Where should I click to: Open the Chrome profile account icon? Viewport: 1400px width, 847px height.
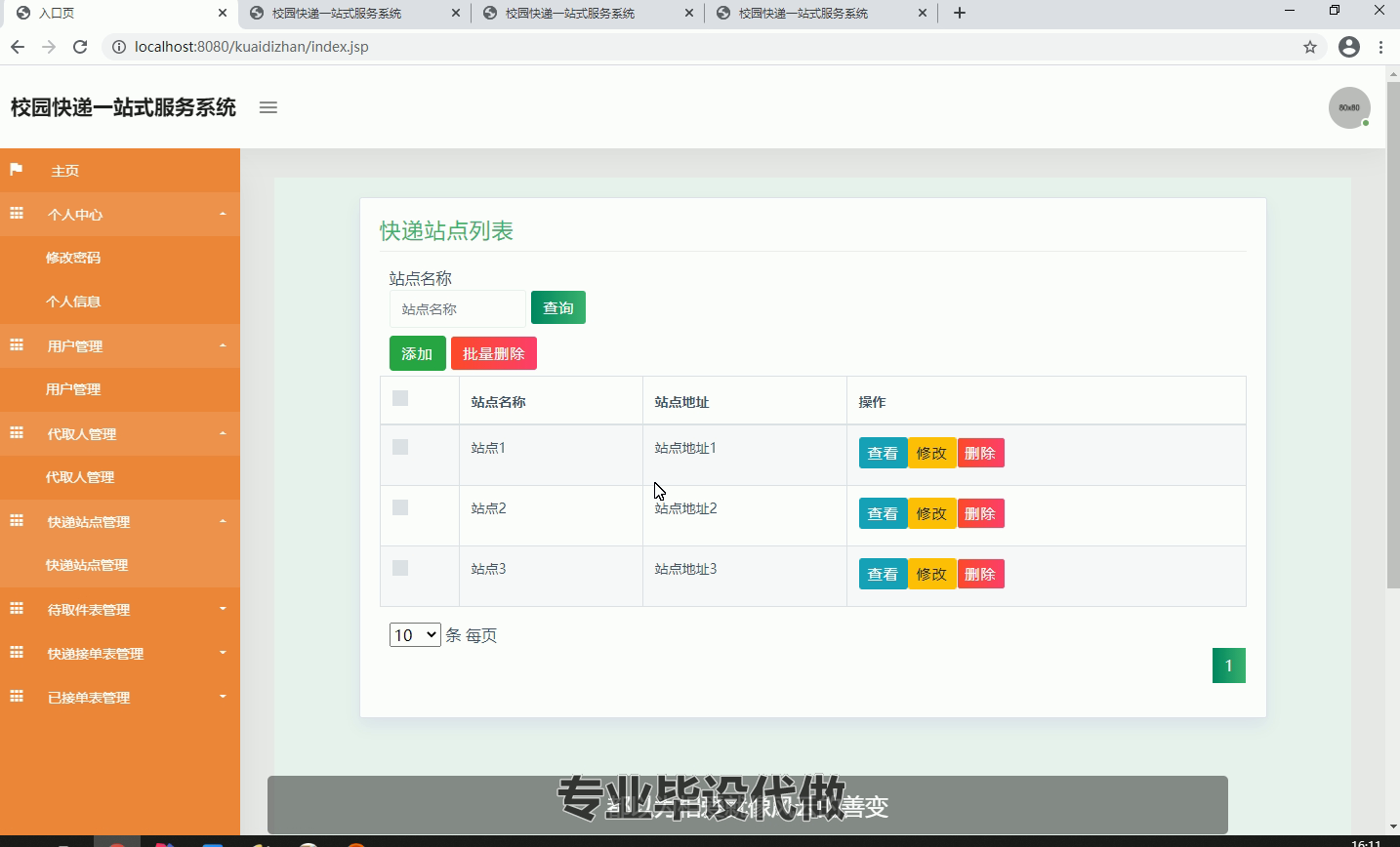[x=1349, y=47]
